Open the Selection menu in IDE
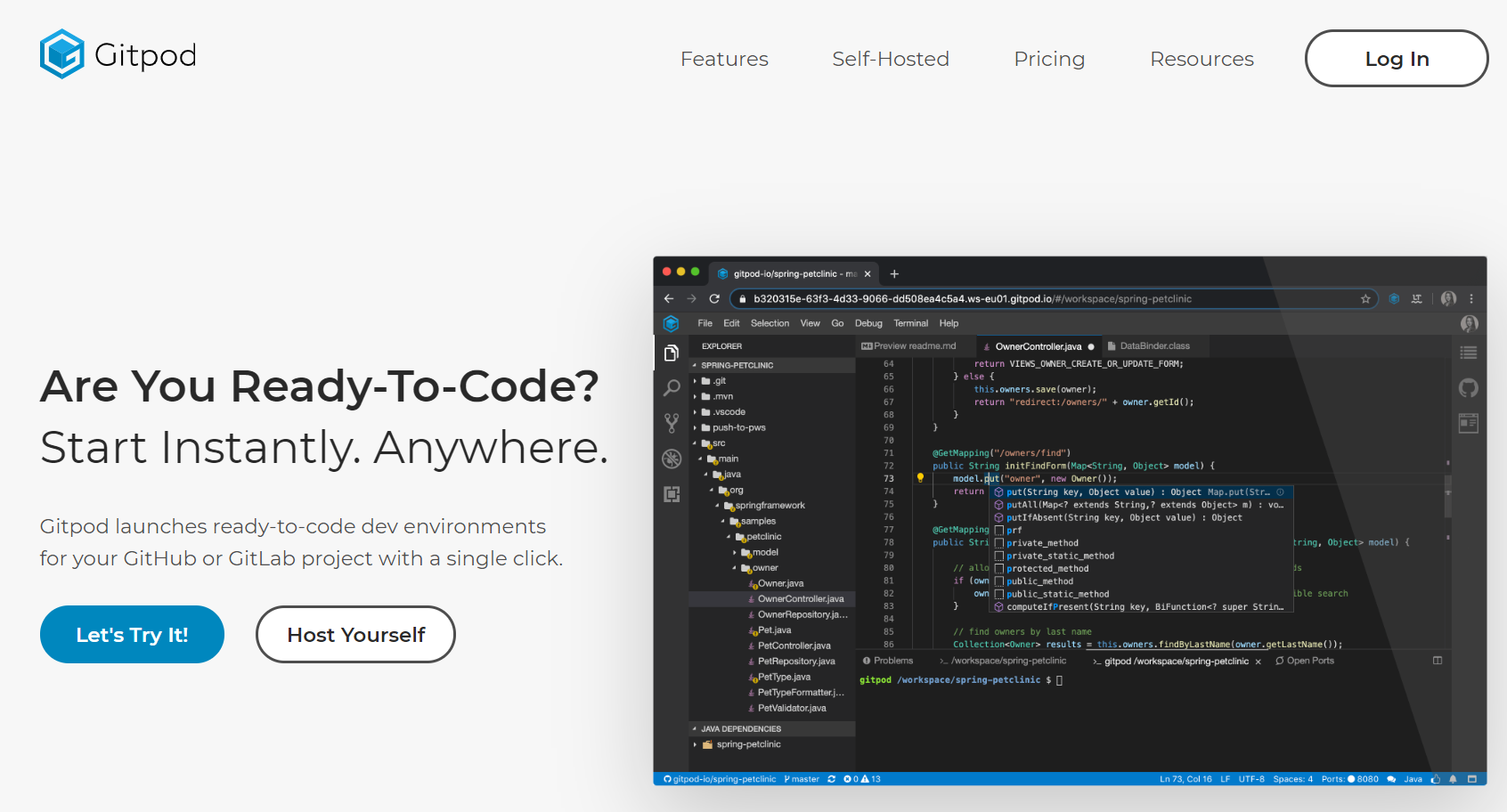Viewport: 1507px width, 812px height. pos(770,323)
